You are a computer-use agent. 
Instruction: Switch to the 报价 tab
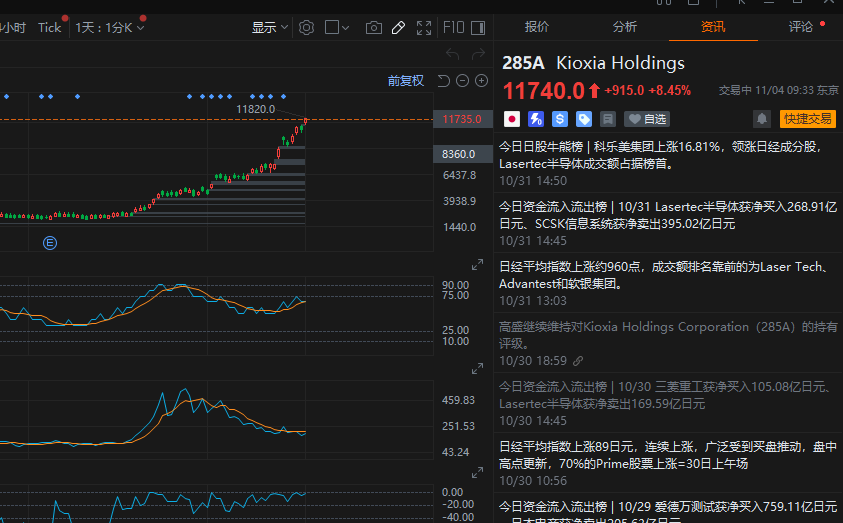tap(537, 27)
